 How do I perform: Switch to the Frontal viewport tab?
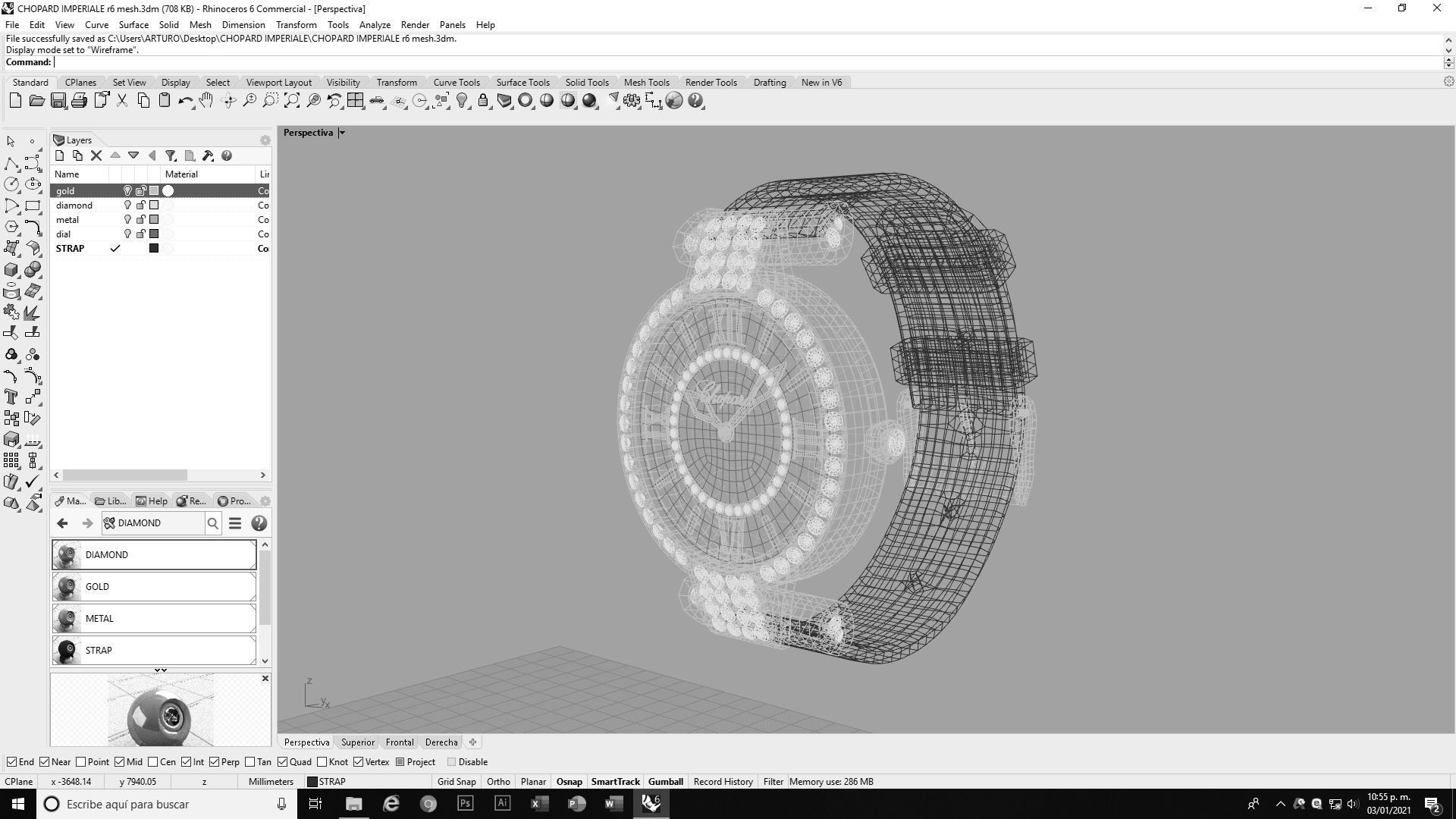pyautogui.click(x=400, y=742)
